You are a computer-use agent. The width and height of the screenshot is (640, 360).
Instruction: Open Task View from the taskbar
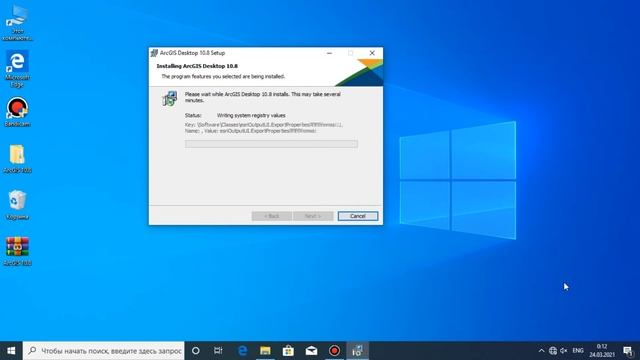click(218, 351)
